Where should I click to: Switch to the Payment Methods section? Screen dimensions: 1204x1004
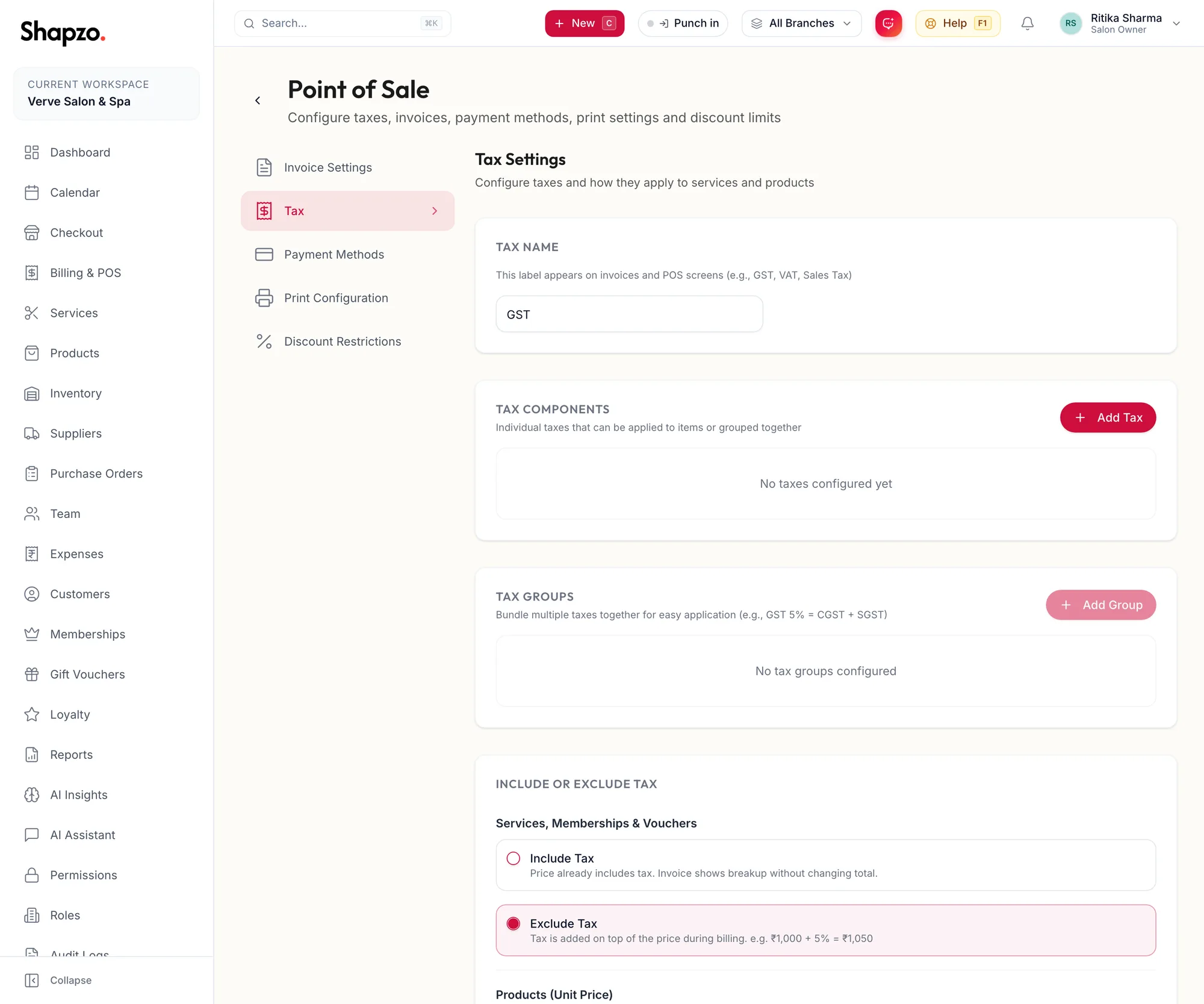(347, 254)
